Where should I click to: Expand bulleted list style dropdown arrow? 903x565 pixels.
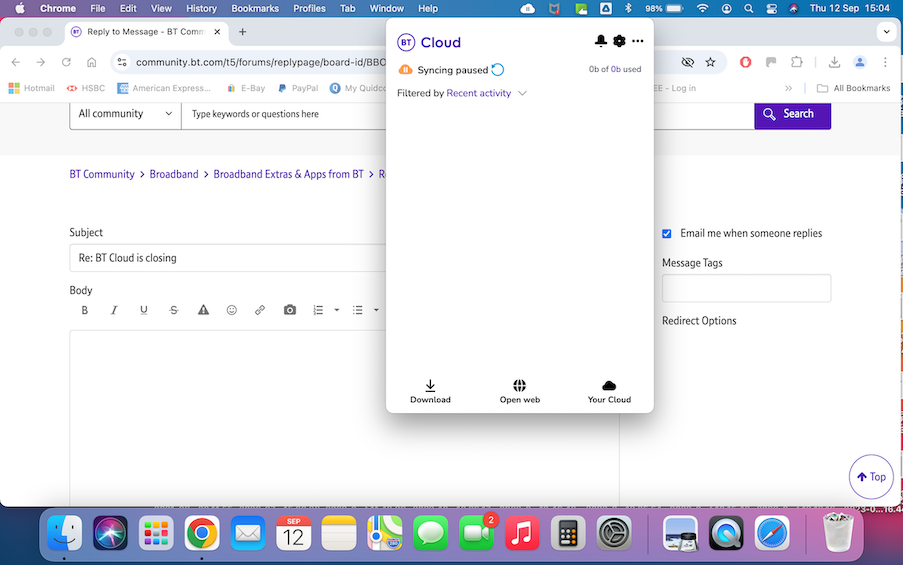pyautogui.click(x=376, y=310)
